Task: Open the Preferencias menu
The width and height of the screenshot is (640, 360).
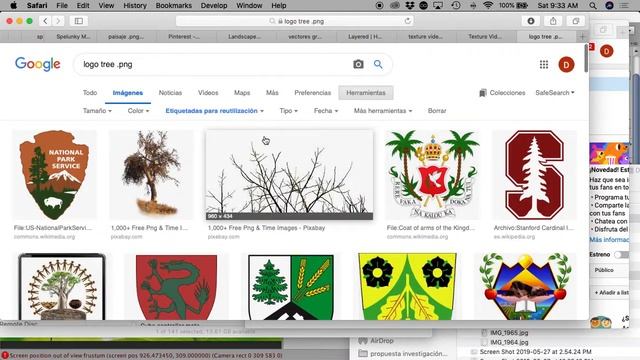Action: click(313, 93)
